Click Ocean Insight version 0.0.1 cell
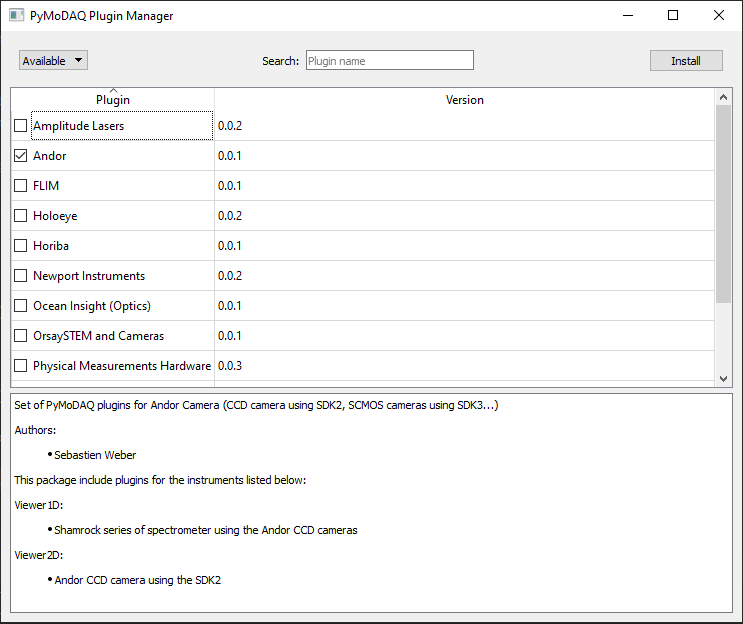 tap(464, 306)
